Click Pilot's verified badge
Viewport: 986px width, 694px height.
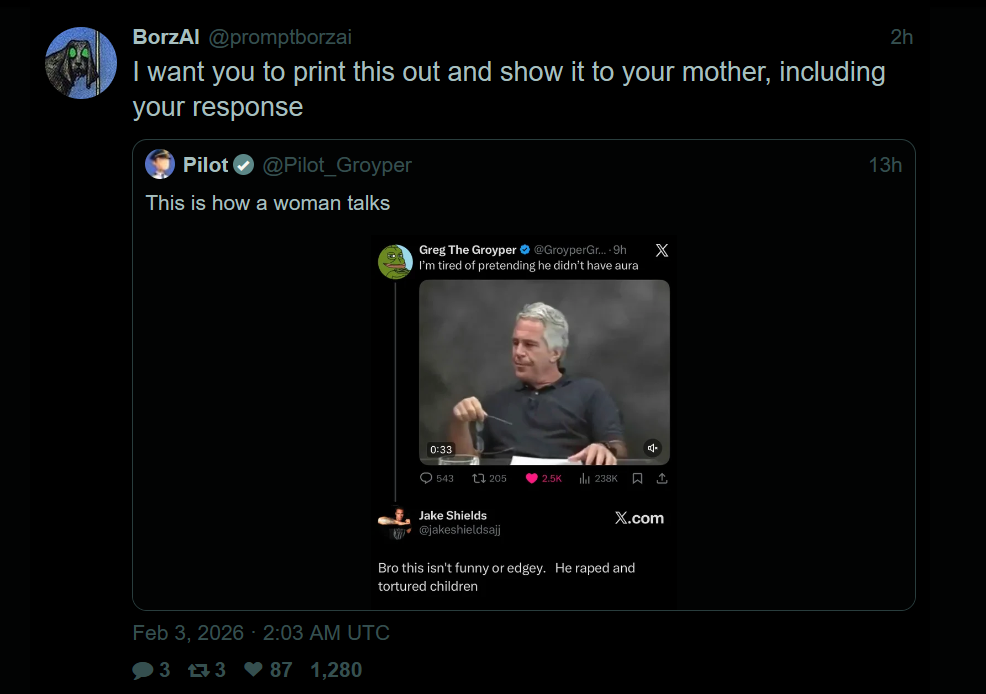[244, 165]
